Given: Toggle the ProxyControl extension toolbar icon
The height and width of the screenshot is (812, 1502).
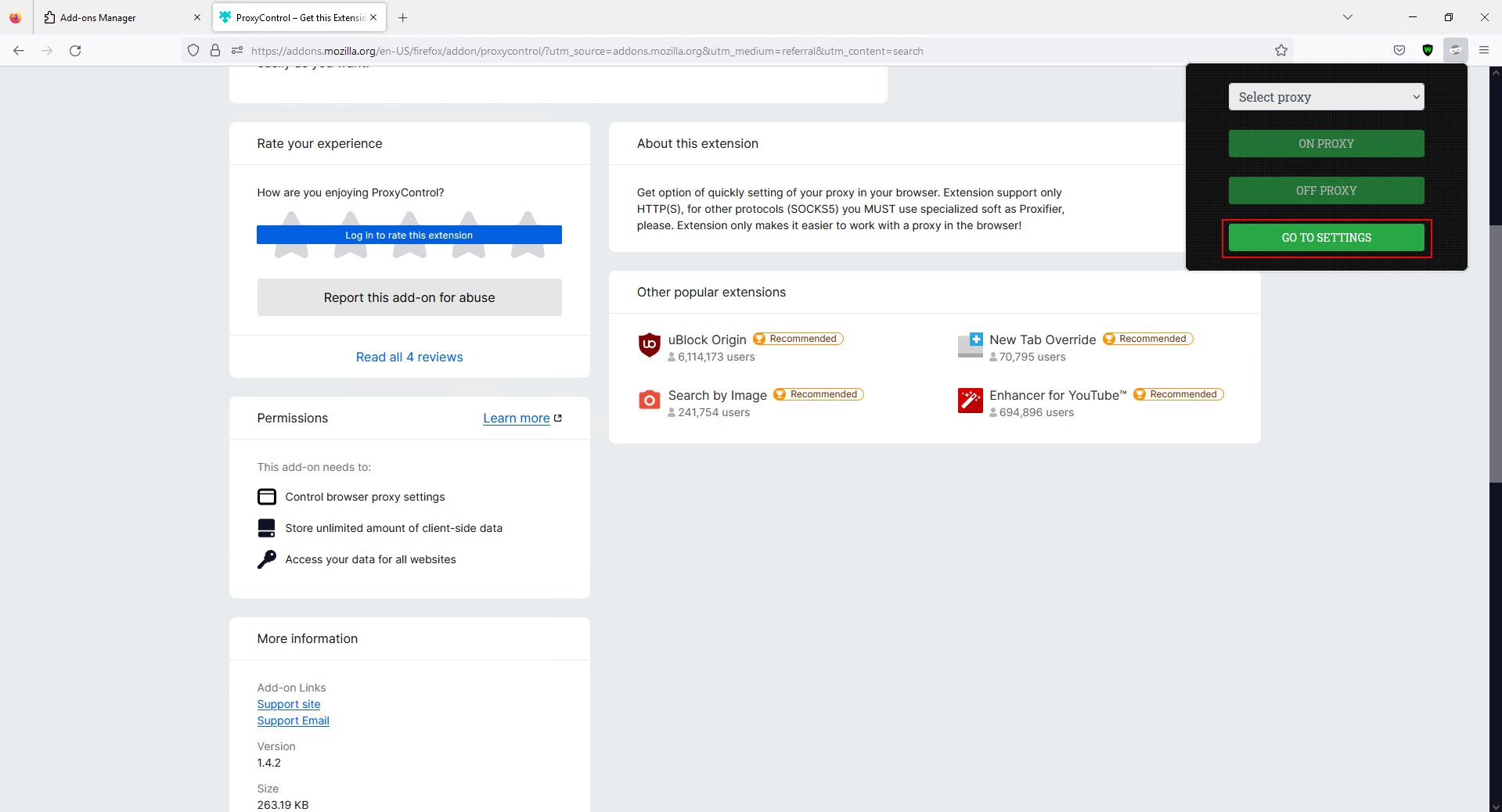Looking at the screenshot, I should pyautogui.click(x=1456, y=51).
